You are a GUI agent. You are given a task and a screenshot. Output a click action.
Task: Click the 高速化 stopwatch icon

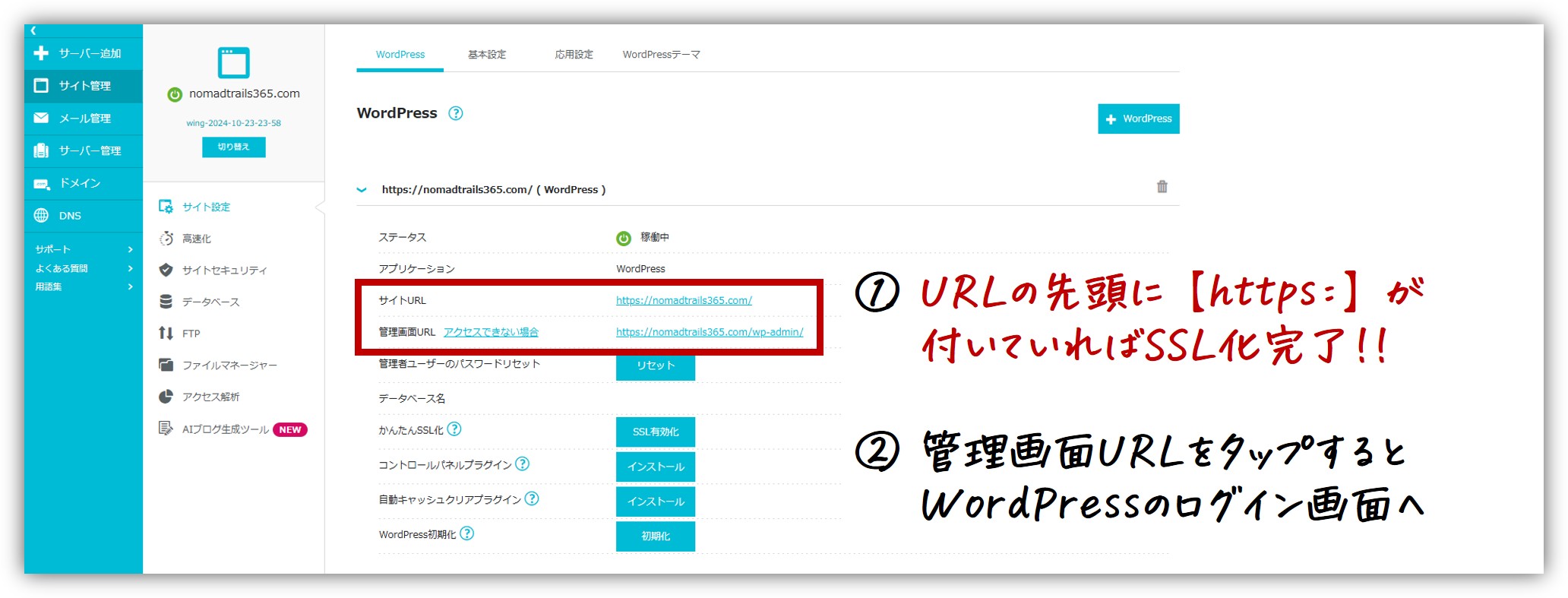coord(166,239)
